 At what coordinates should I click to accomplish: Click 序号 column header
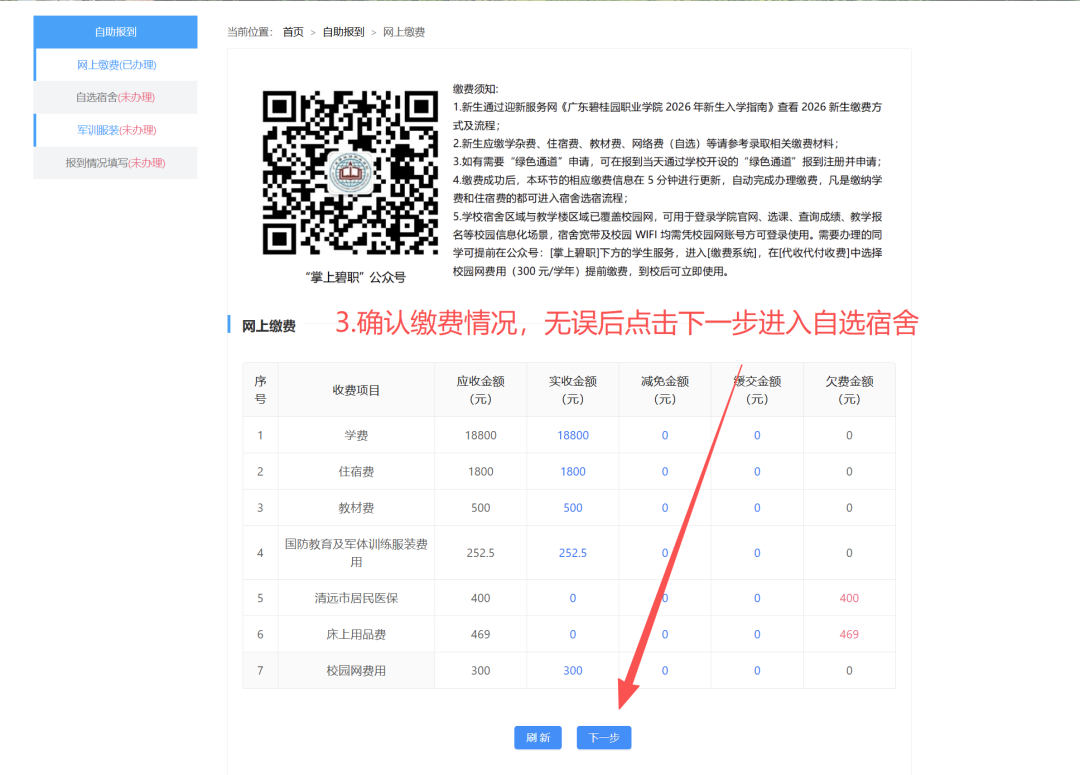coord(260,390)
